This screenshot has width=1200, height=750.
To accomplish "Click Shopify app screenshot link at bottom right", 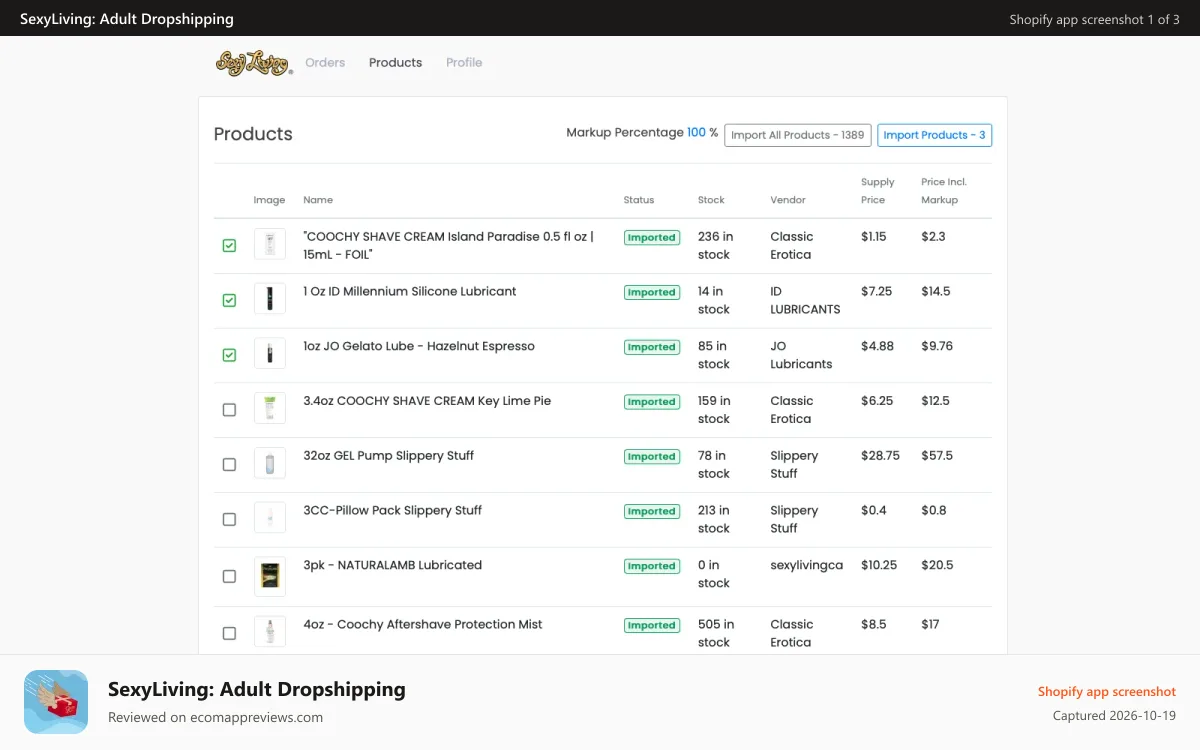I will click(x=1107, y=692).
